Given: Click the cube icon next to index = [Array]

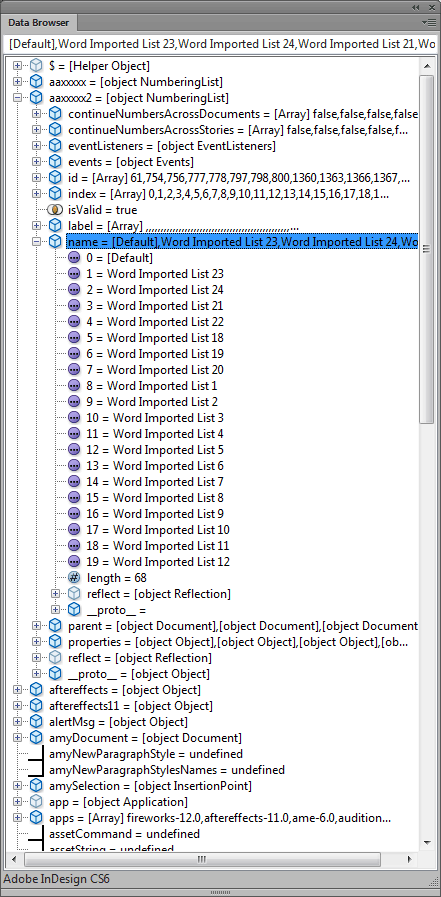Looking at the screenshot, I should 55,194.
